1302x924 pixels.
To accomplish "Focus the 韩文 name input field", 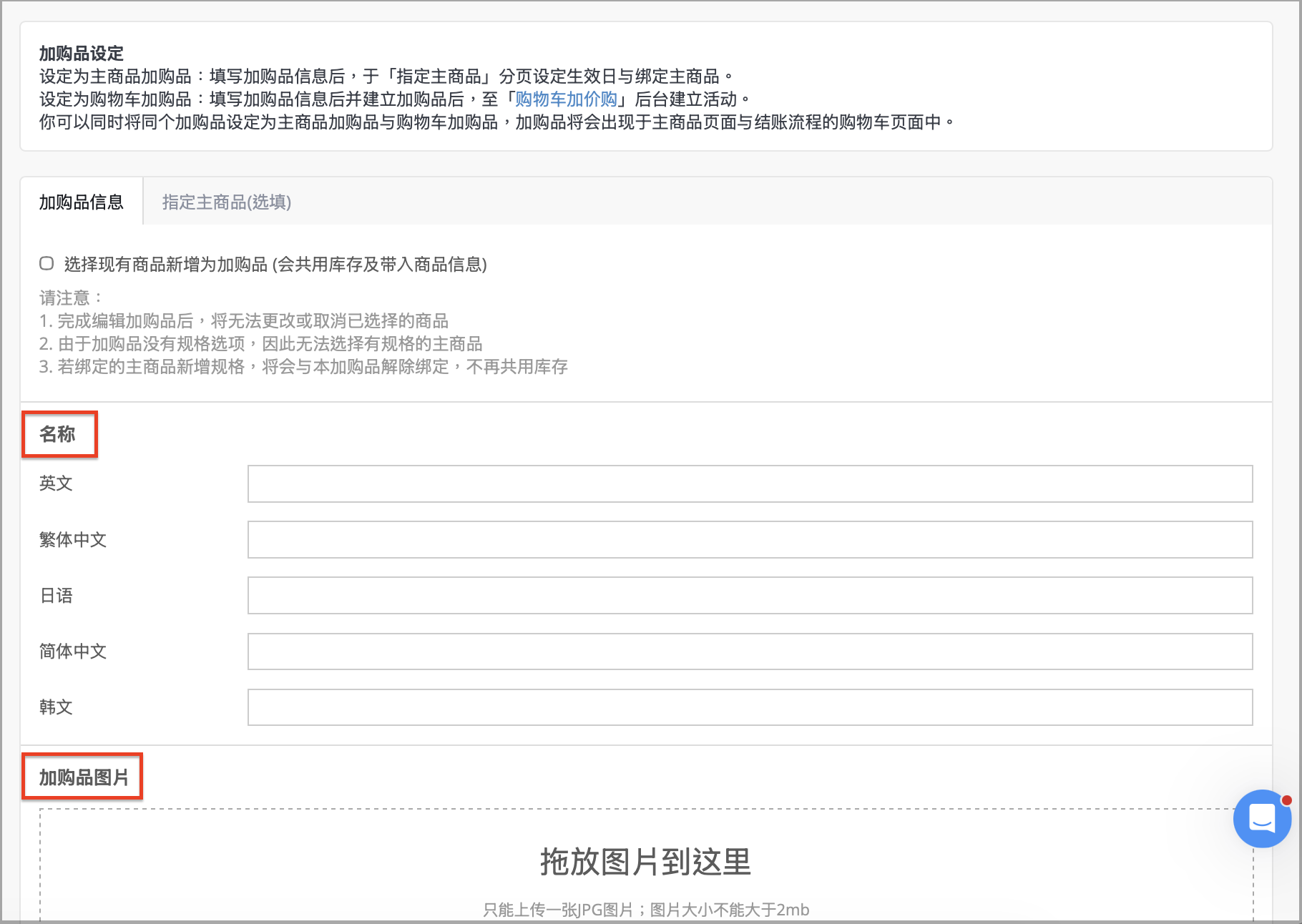I will click(750, 707).
